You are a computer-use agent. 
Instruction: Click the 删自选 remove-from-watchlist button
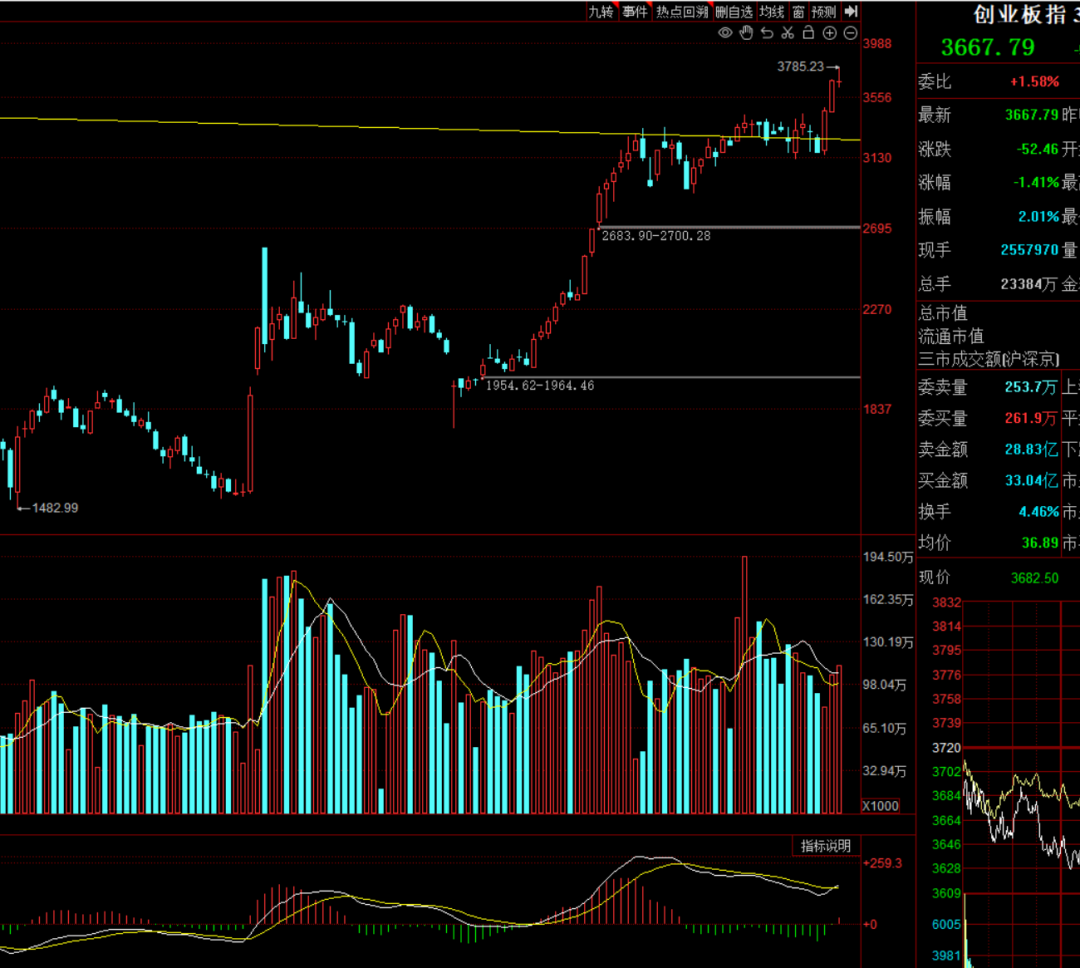point(734,12)
